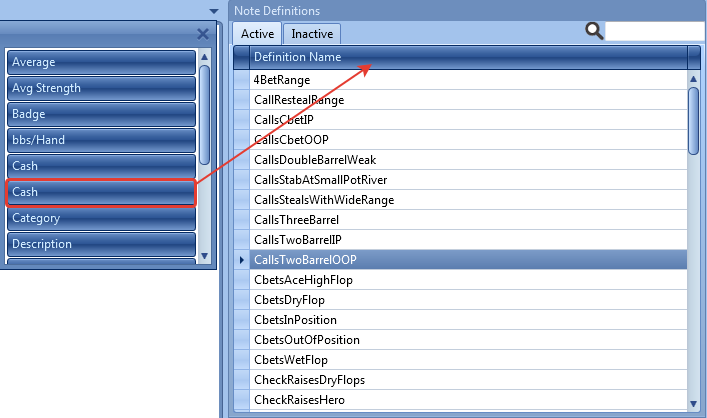Click field chooser scrollbar down arrow
Viewport: 707px width, 418px height.
(x=205, y=255)
